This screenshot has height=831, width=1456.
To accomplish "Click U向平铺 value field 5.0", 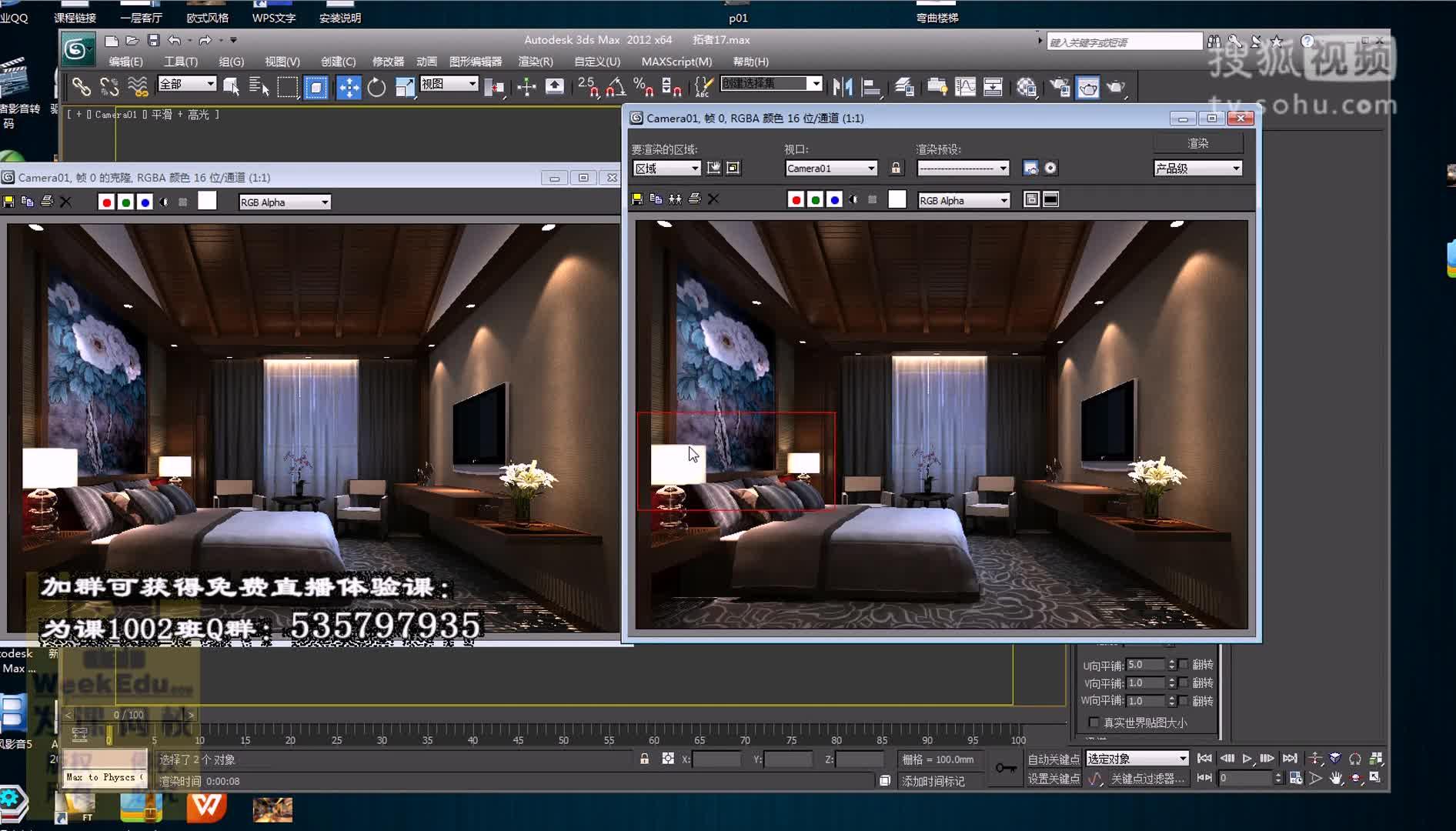I will click(x=1146, y=665).
